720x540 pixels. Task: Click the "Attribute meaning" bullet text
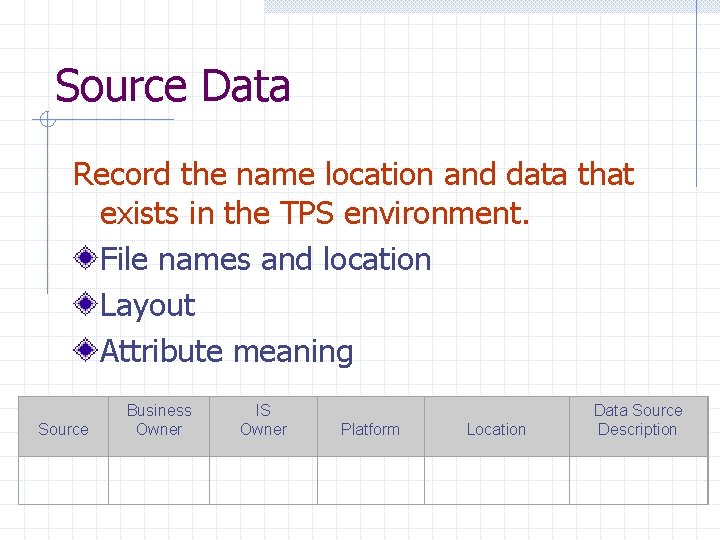pyautogui.click(x=227, y=352)
